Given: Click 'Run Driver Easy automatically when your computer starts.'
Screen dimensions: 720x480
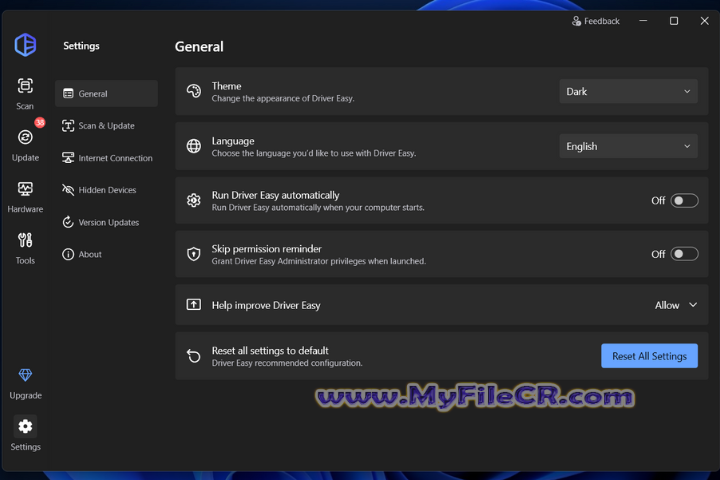Looking at the screenshot, I should [318, 208].
